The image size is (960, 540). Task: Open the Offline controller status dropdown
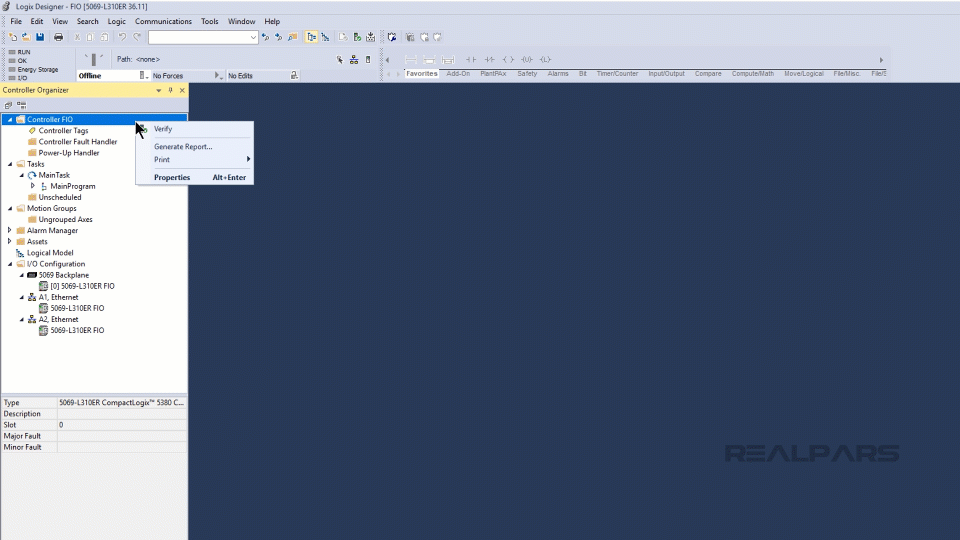click(x=143, y=75)
